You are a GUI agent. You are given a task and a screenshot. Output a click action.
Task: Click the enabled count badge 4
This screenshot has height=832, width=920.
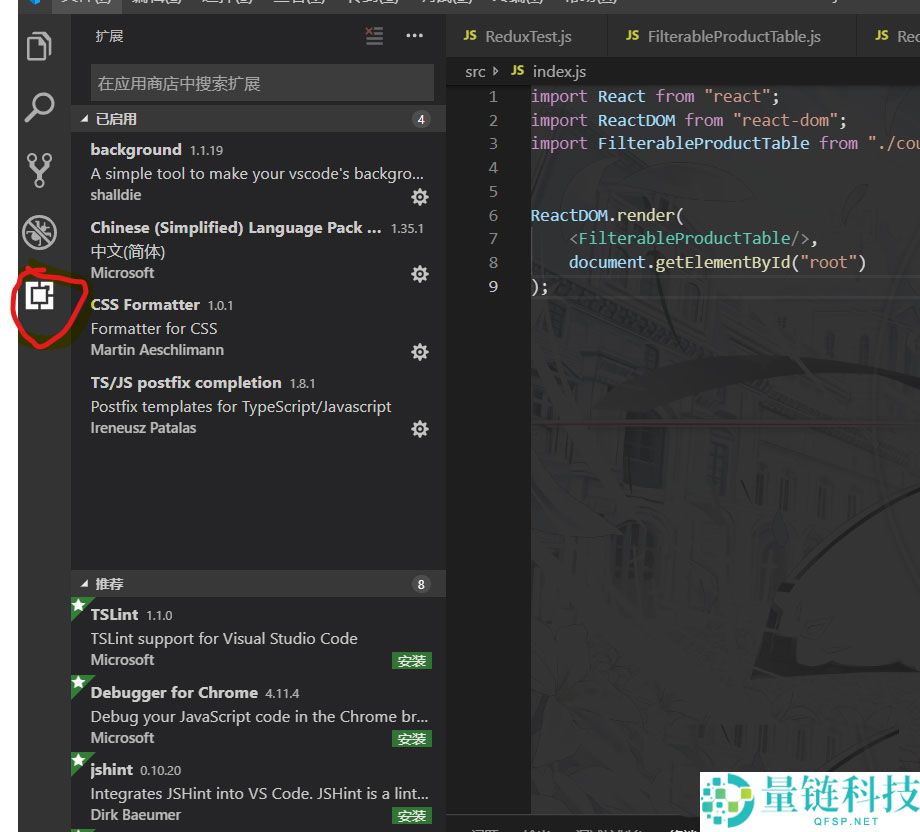pyautogui.click(x=421, y=120)
